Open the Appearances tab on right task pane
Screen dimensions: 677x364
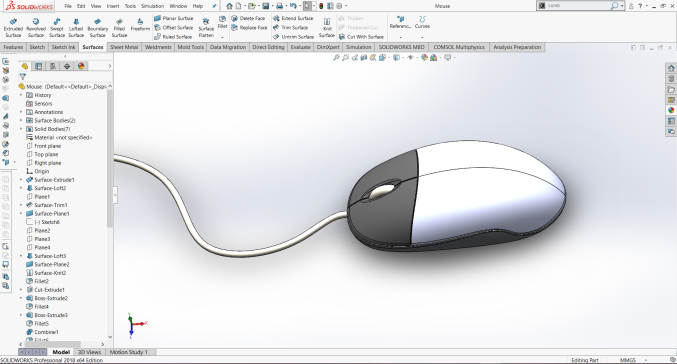(x=671, y=110)
